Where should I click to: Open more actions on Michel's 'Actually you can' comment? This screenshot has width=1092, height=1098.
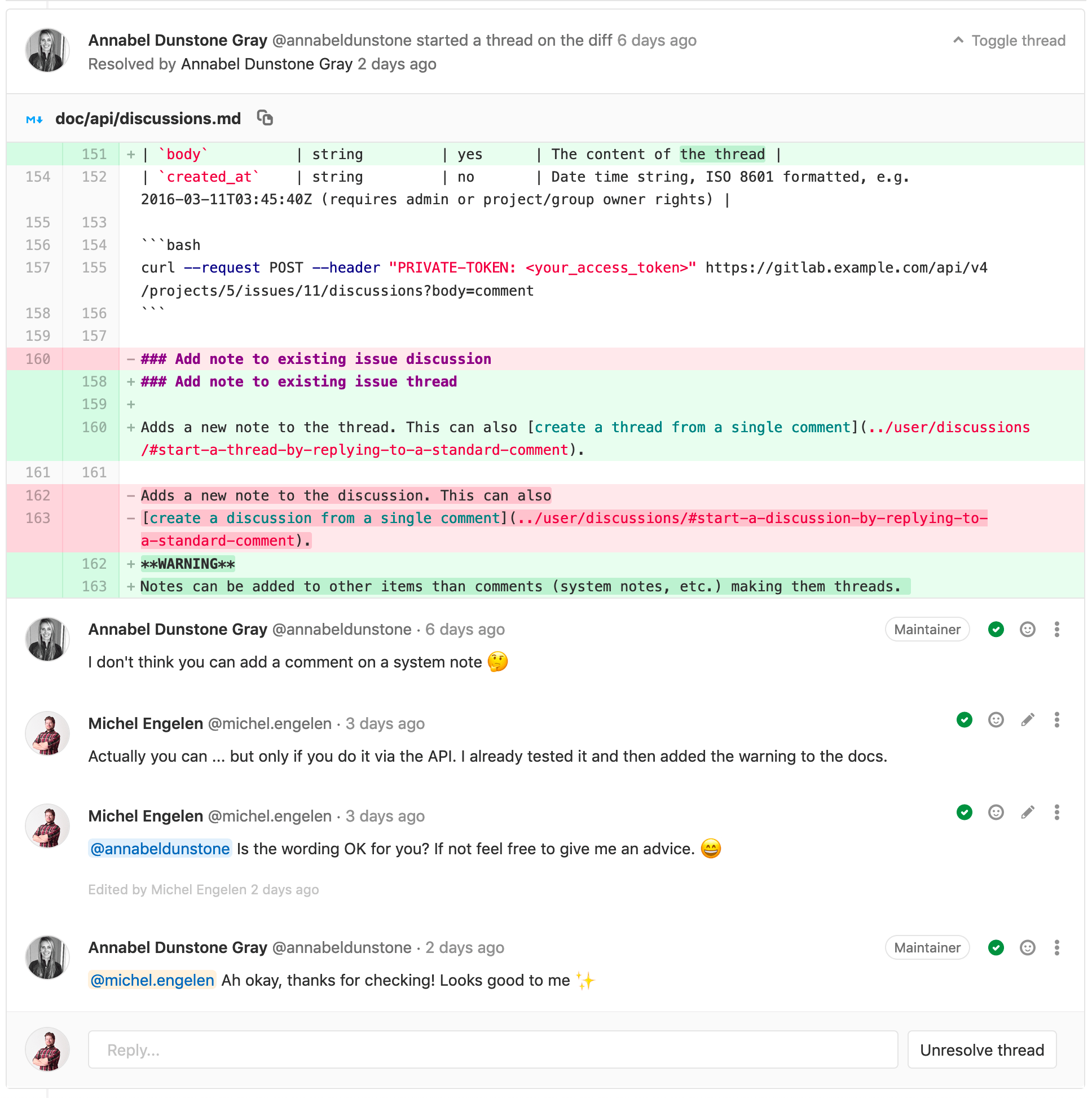coord(1057,721)
